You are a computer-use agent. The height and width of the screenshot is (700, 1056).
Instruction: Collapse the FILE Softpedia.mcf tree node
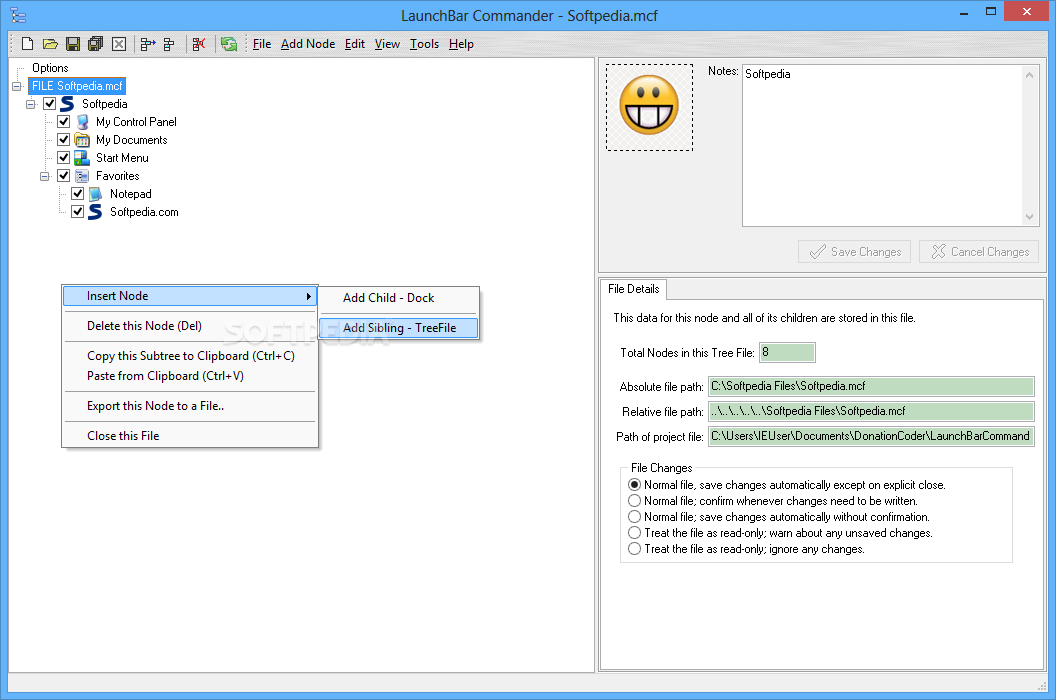(17, 86)
